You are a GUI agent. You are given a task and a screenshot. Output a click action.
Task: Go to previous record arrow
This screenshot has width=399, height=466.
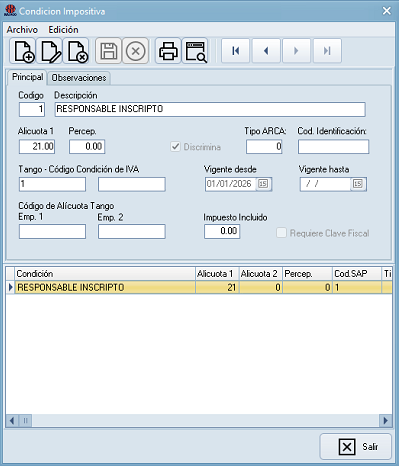[x=266, y=51]
